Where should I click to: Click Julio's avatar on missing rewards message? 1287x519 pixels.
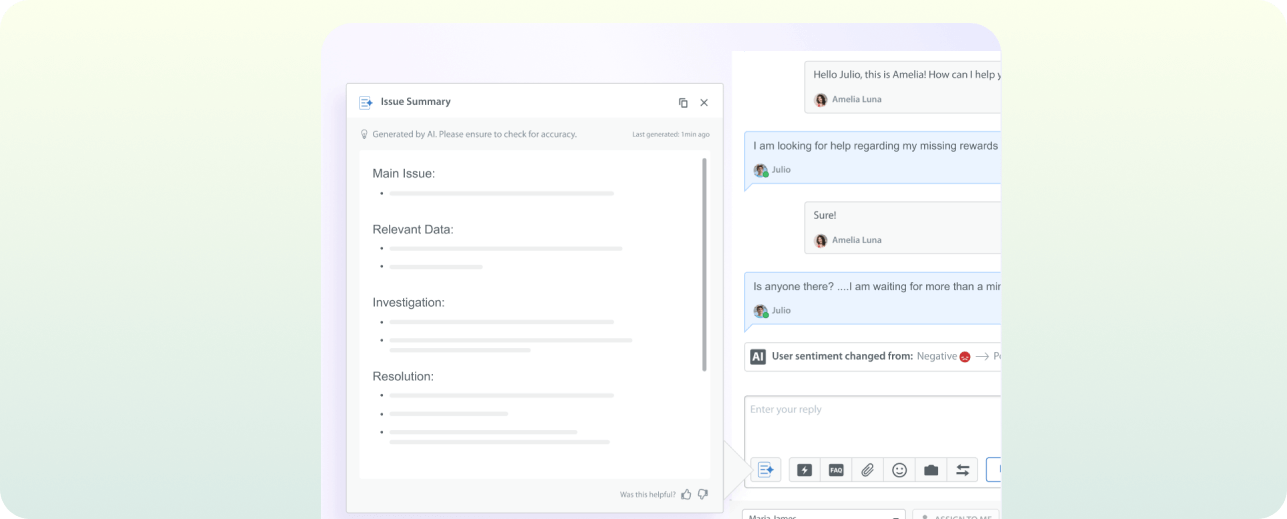click(x=761, y=170)
